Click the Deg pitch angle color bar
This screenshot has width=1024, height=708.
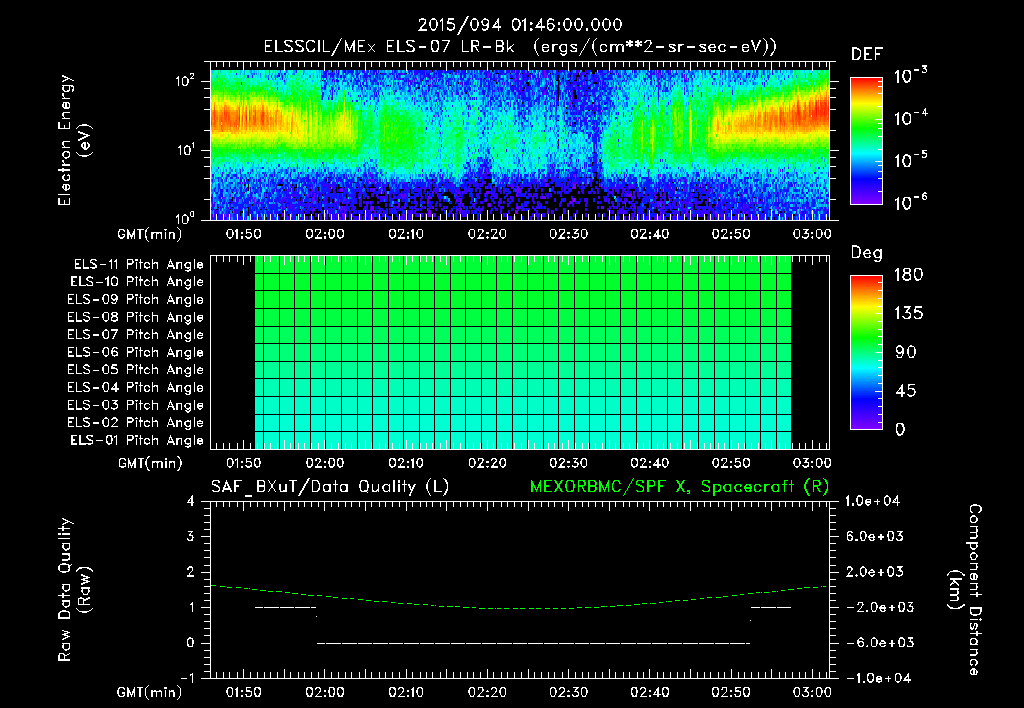tap(867, 352)
